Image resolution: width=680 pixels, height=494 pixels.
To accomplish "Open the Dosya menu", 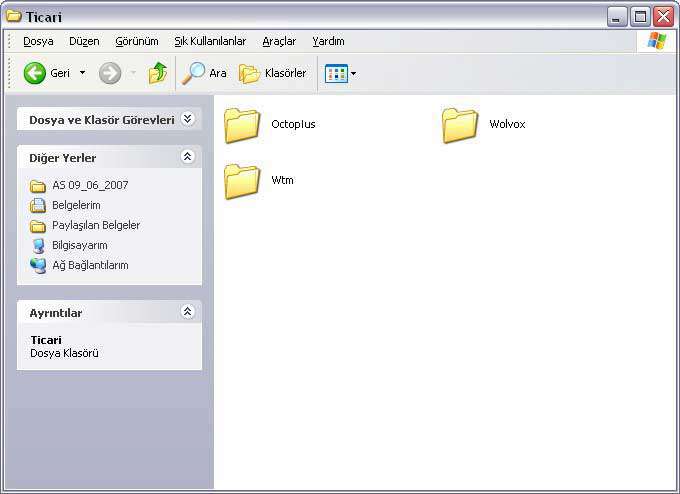I will tap(38, 41).
